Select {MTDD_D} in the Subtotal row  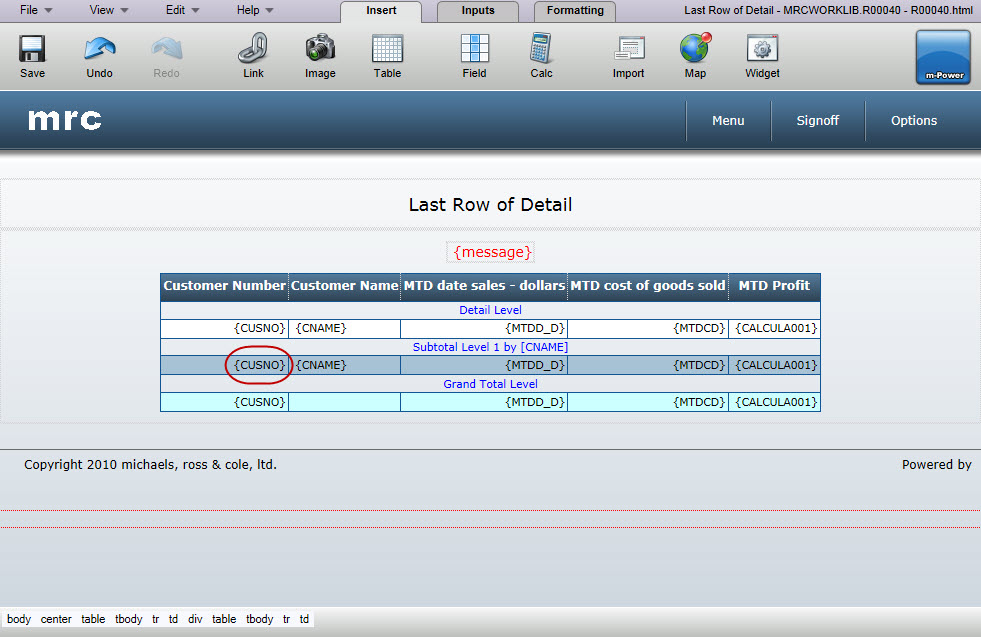pyautogui.click(x=535, y=365)
